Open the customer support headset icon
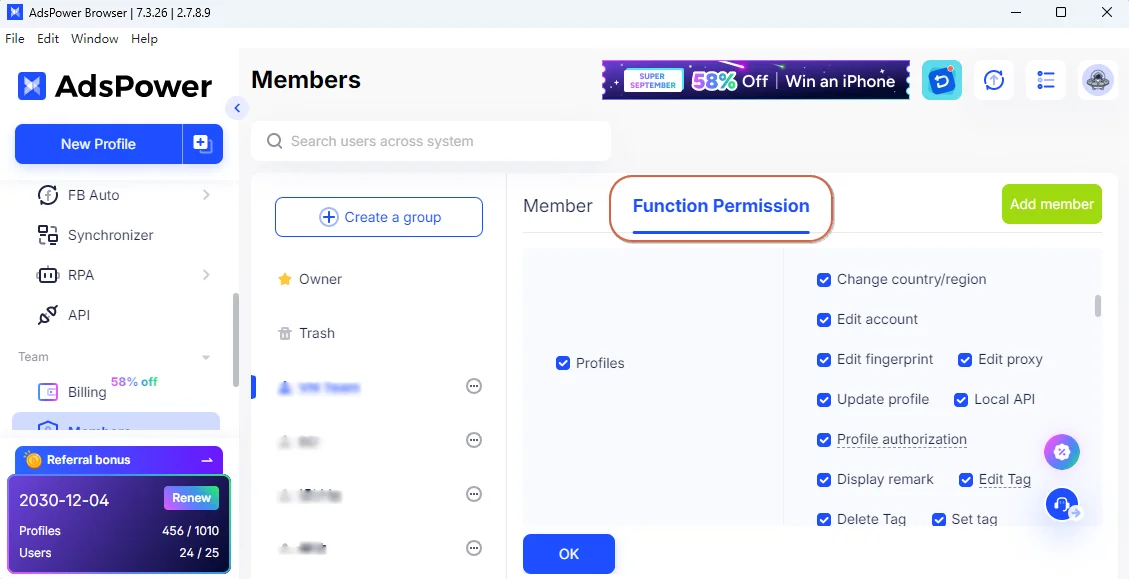This screenshot has height=579, width=1129. 1062,505
